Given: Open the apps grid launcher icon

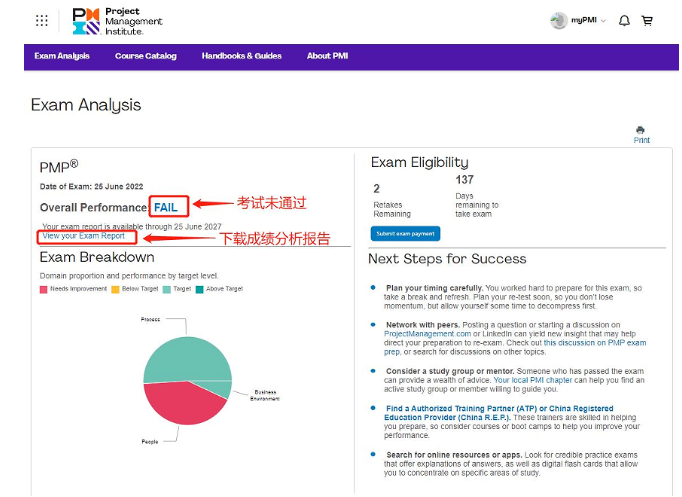Looking at the screenshot, I should (41, 20).
